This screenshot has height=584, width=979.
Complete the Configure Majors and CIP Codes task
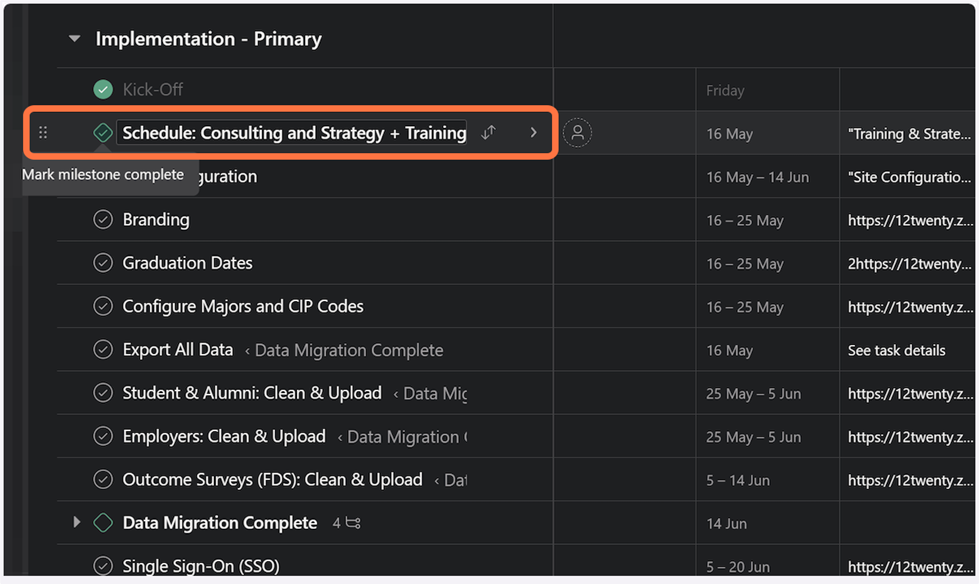coord(102,307)
